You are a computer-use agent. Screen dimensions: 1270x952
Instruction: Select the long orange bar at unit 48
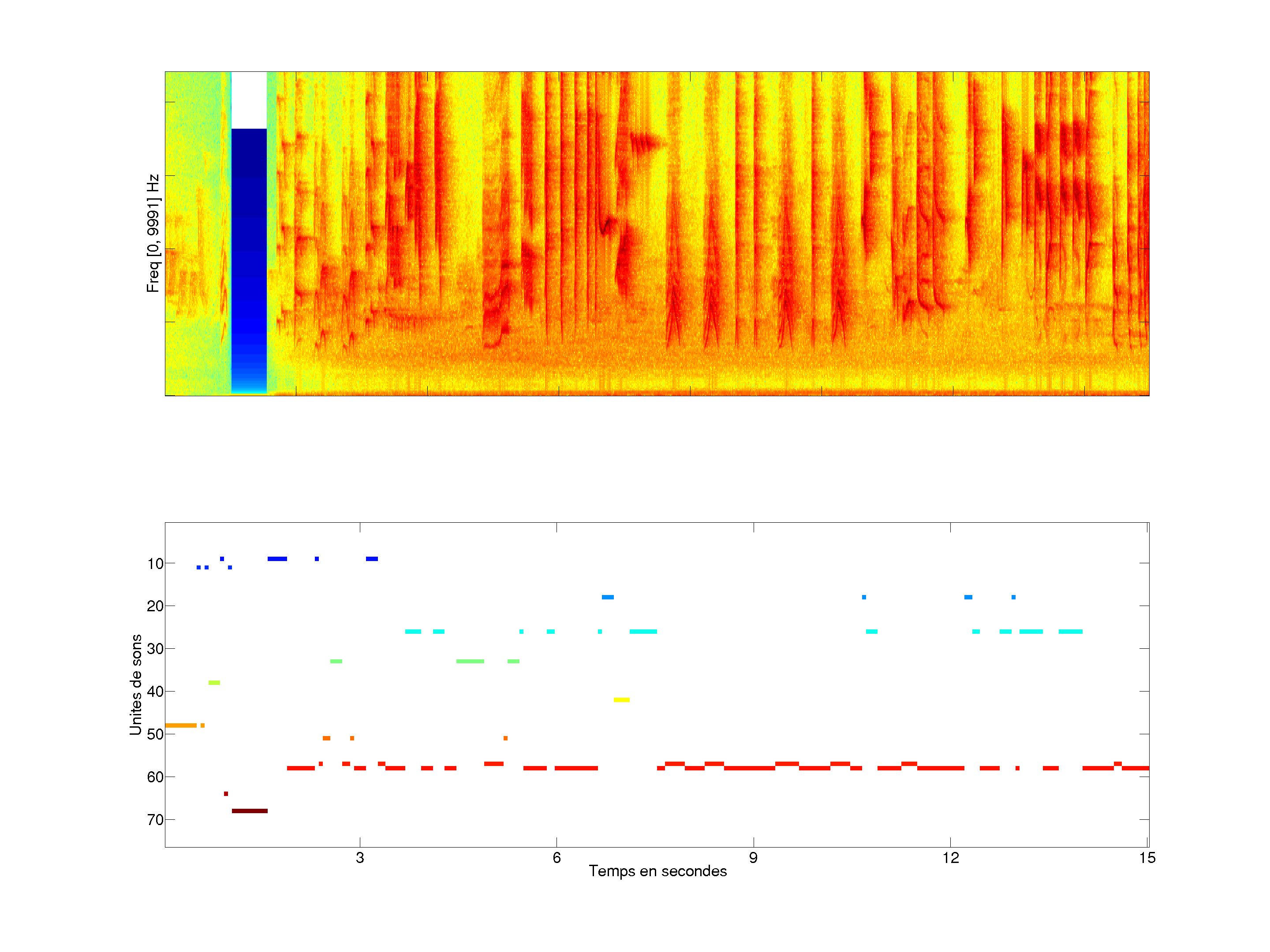(x=180, y=725)
